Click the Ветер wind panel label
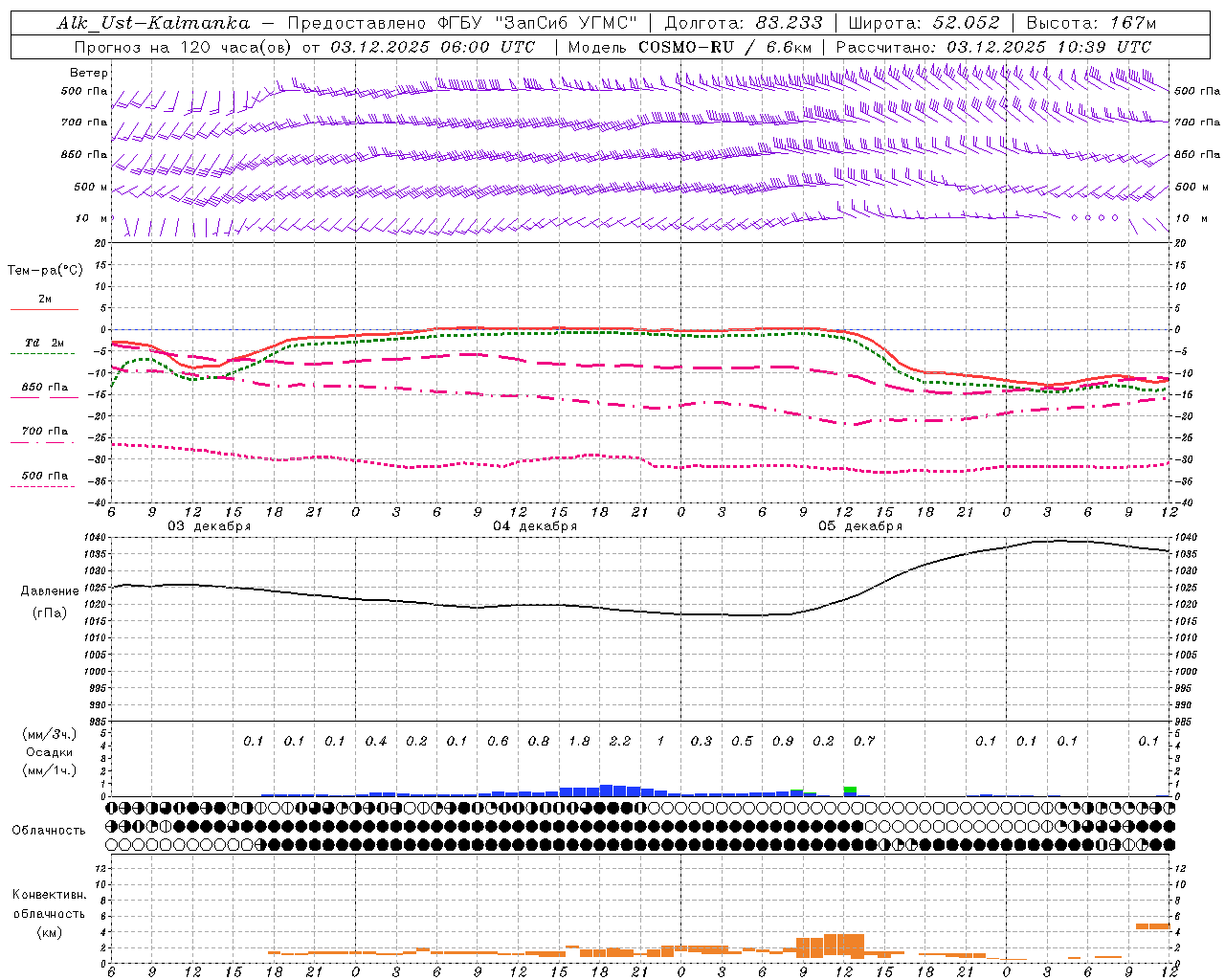This screenshot has width=1225, height=980. point(89,73)
